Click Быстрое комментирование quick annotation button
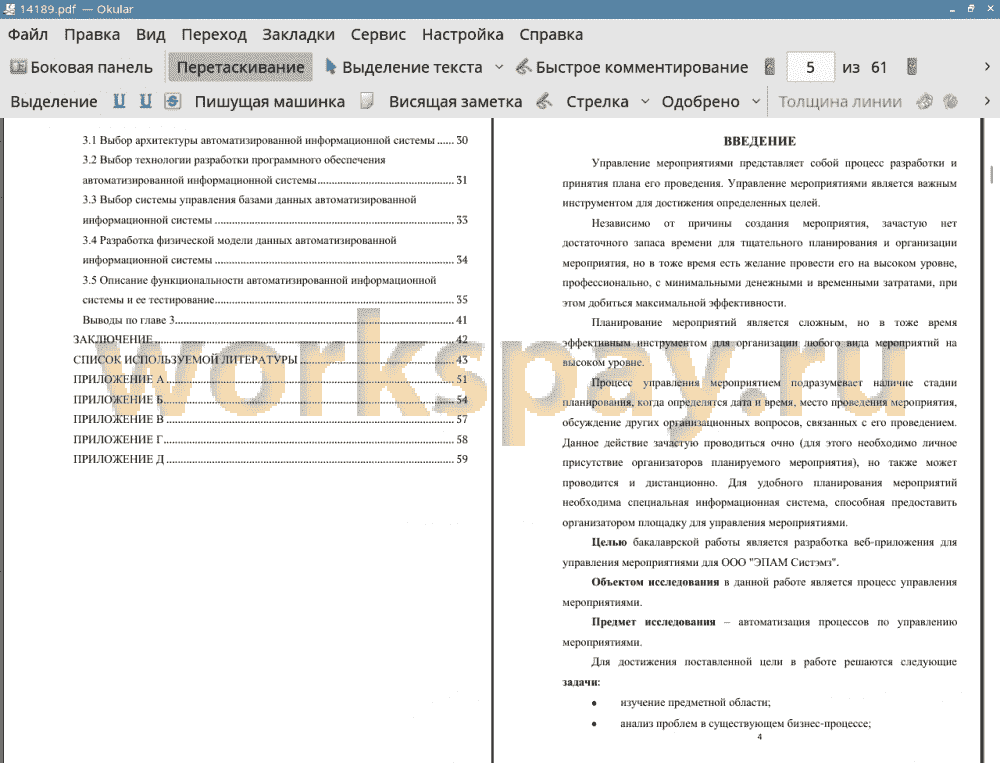Screen dimensions: 1000x763 coord(631,67)
